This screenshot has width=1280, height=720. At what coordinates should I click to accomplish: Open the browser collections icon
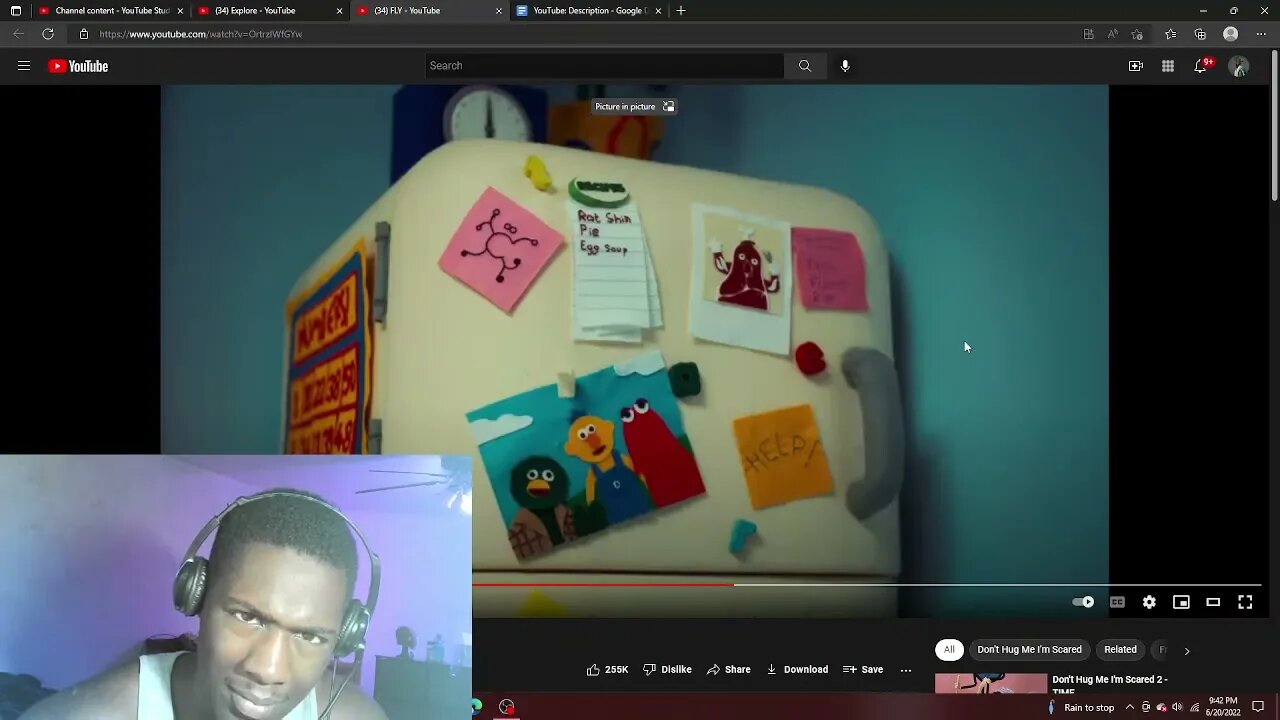point(1200,34)
